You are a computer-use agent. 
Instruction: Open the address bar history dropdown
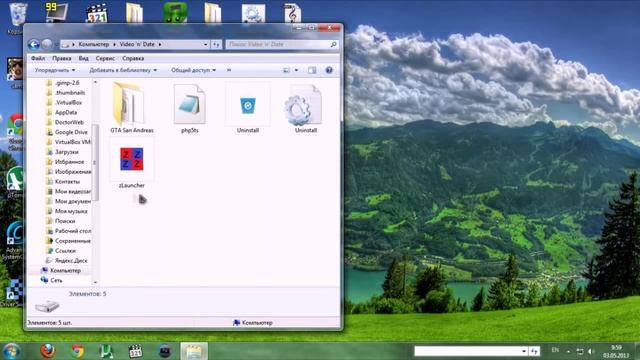click(x=206, y=44)
